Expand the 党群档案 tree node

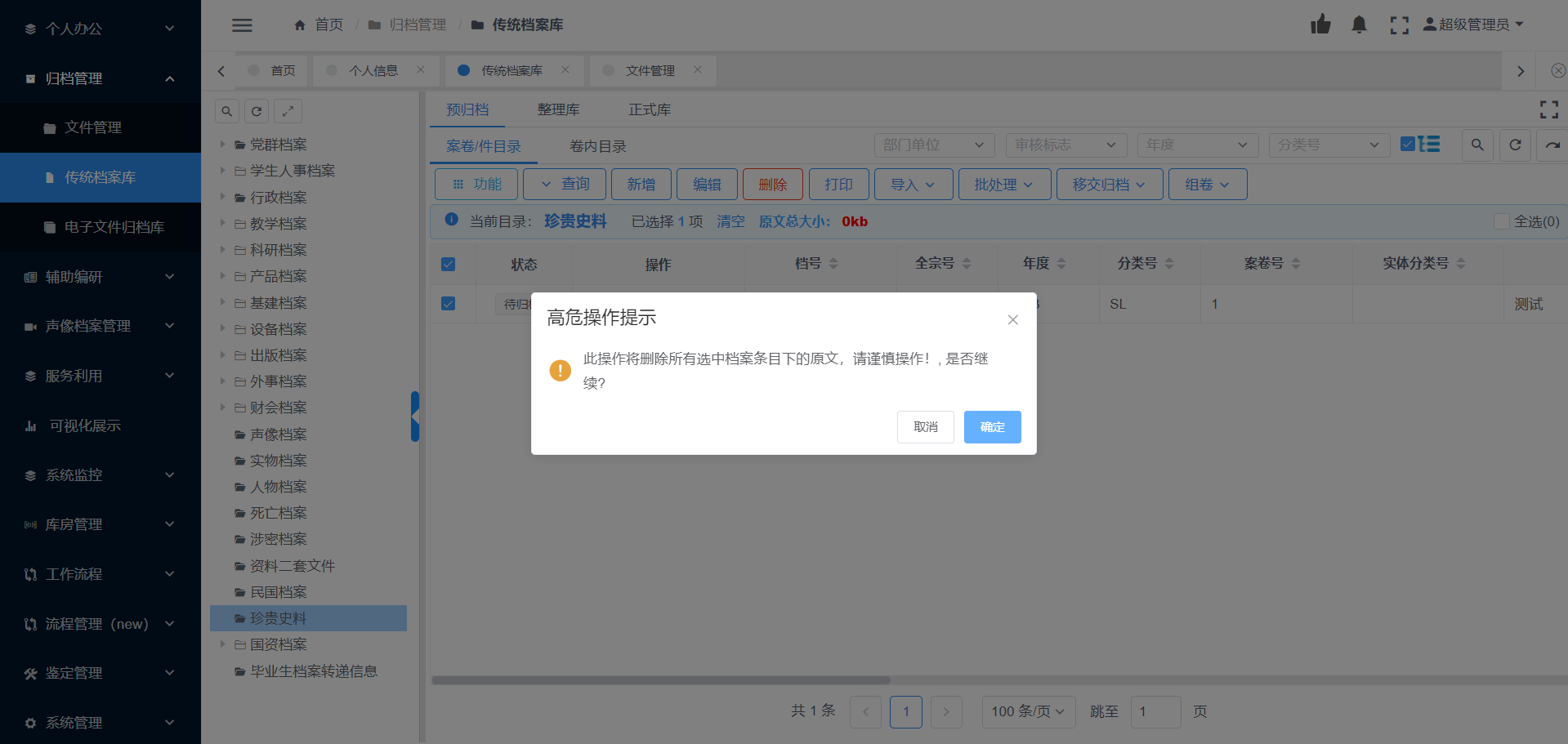tap(222, 145)
